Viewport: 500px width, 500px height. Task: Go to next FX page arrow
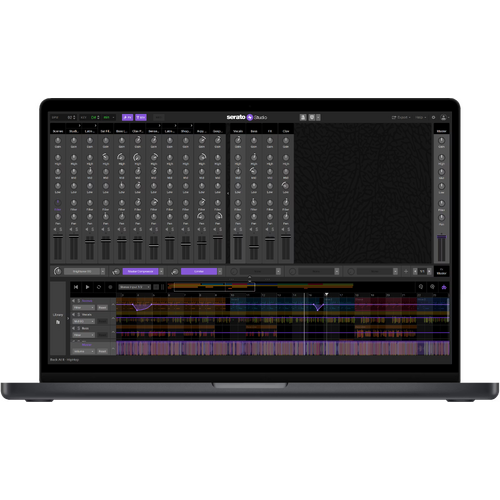(x=429, y=271)
